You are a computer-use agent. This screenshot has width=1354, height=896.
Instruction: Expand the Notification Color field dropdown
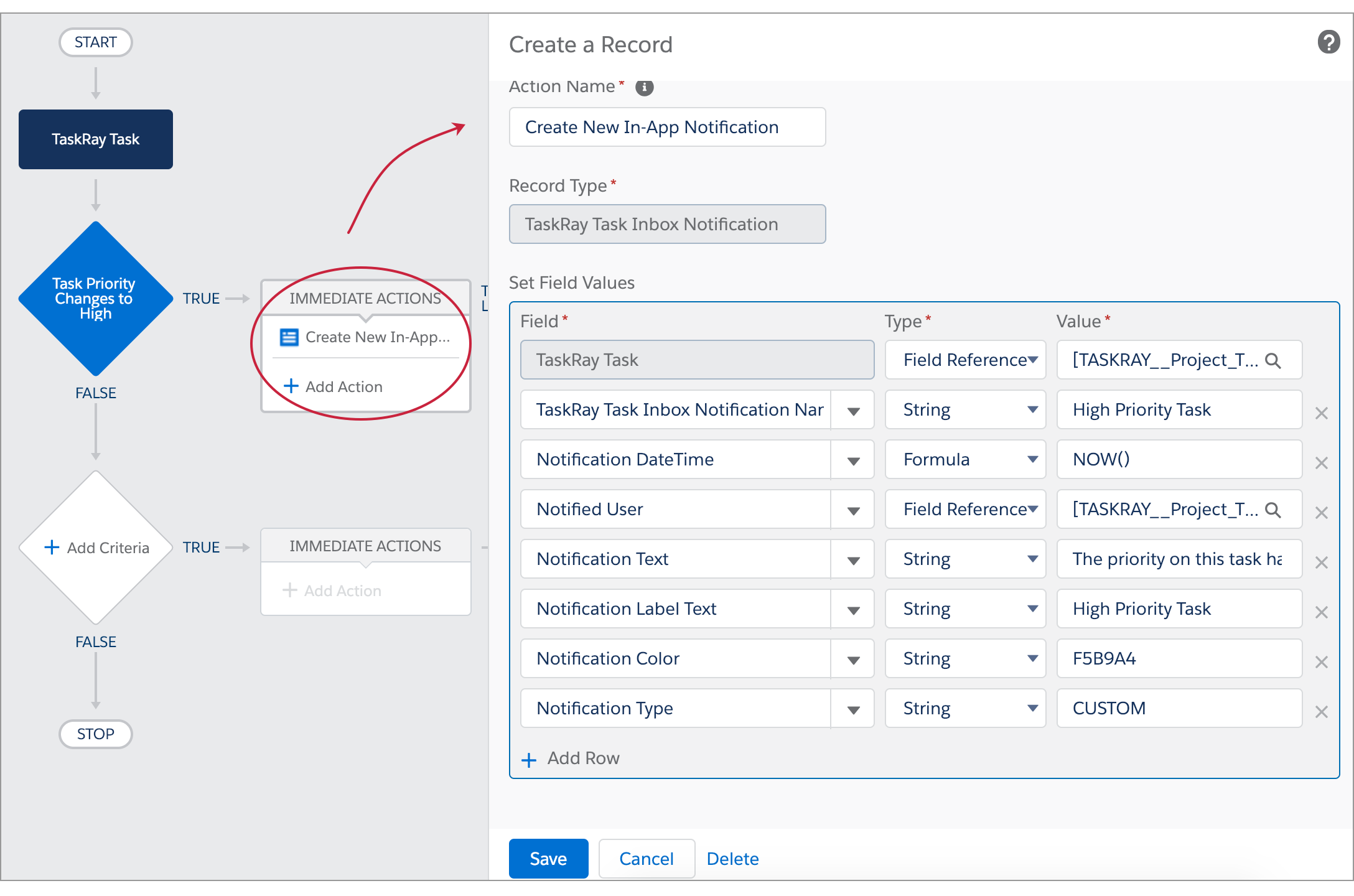pos(853,660)
